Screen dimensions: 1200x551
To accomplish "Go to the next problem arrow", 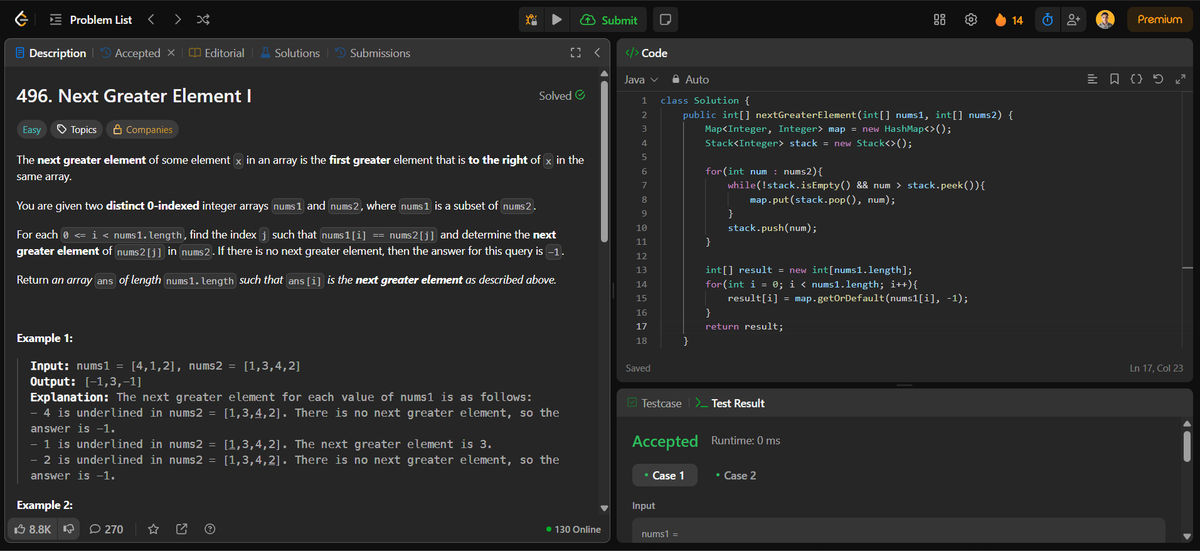I will click(x=177, y=19).
